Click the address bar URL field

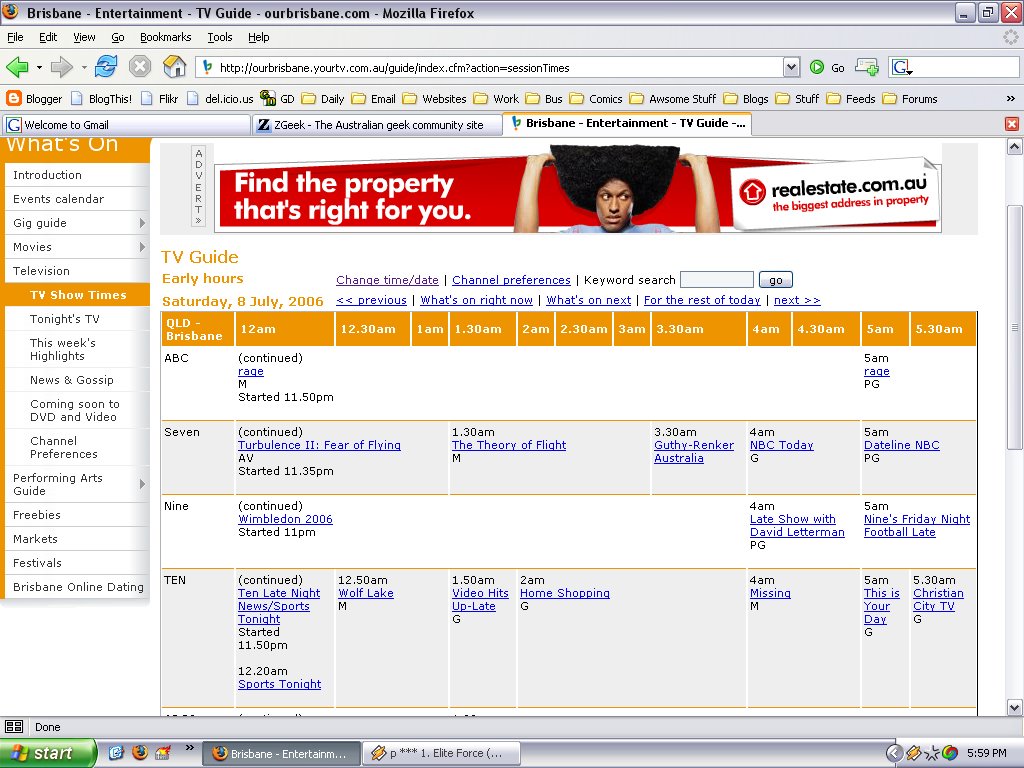490,67
